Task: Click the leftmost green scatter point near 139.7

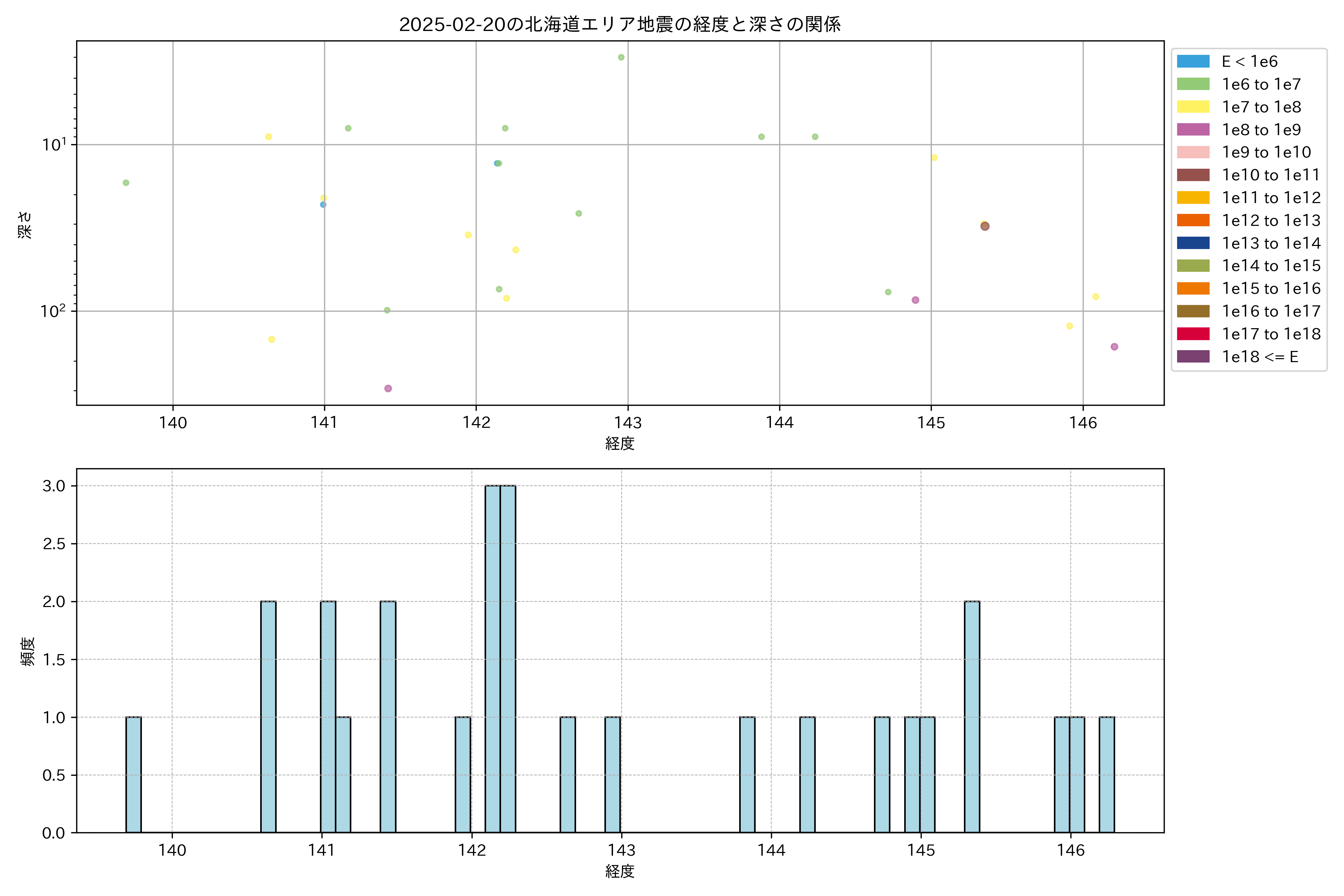Action: [x=126, y=183]
